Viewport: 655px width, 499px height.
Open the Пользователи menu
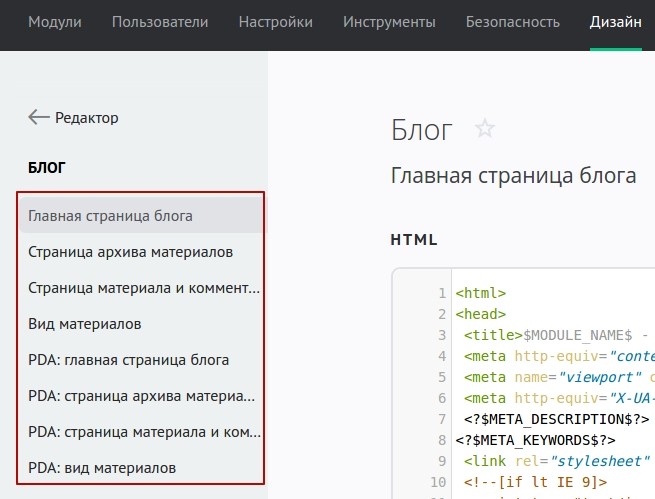point(160,22)
